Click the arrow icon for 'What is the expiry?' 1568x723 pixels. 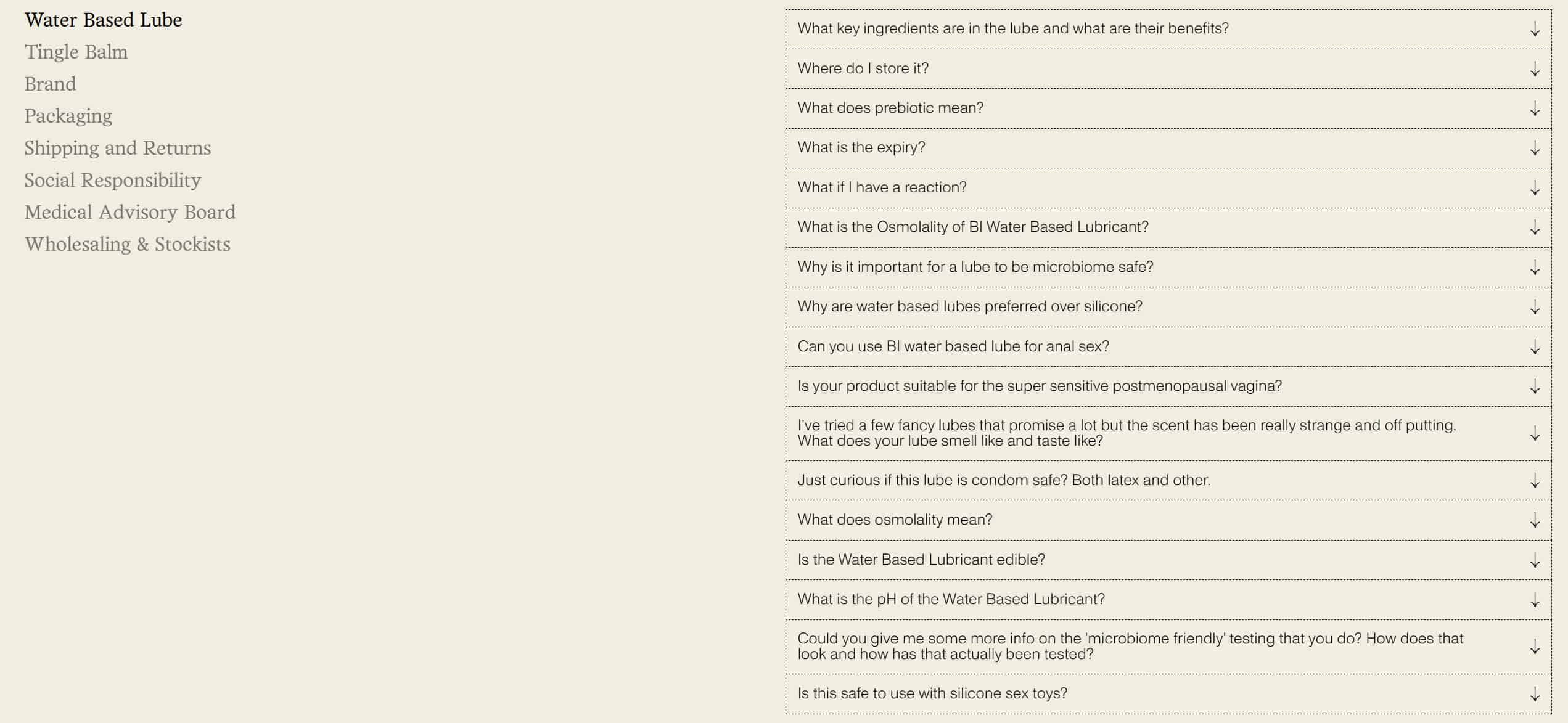[1535, 148]
